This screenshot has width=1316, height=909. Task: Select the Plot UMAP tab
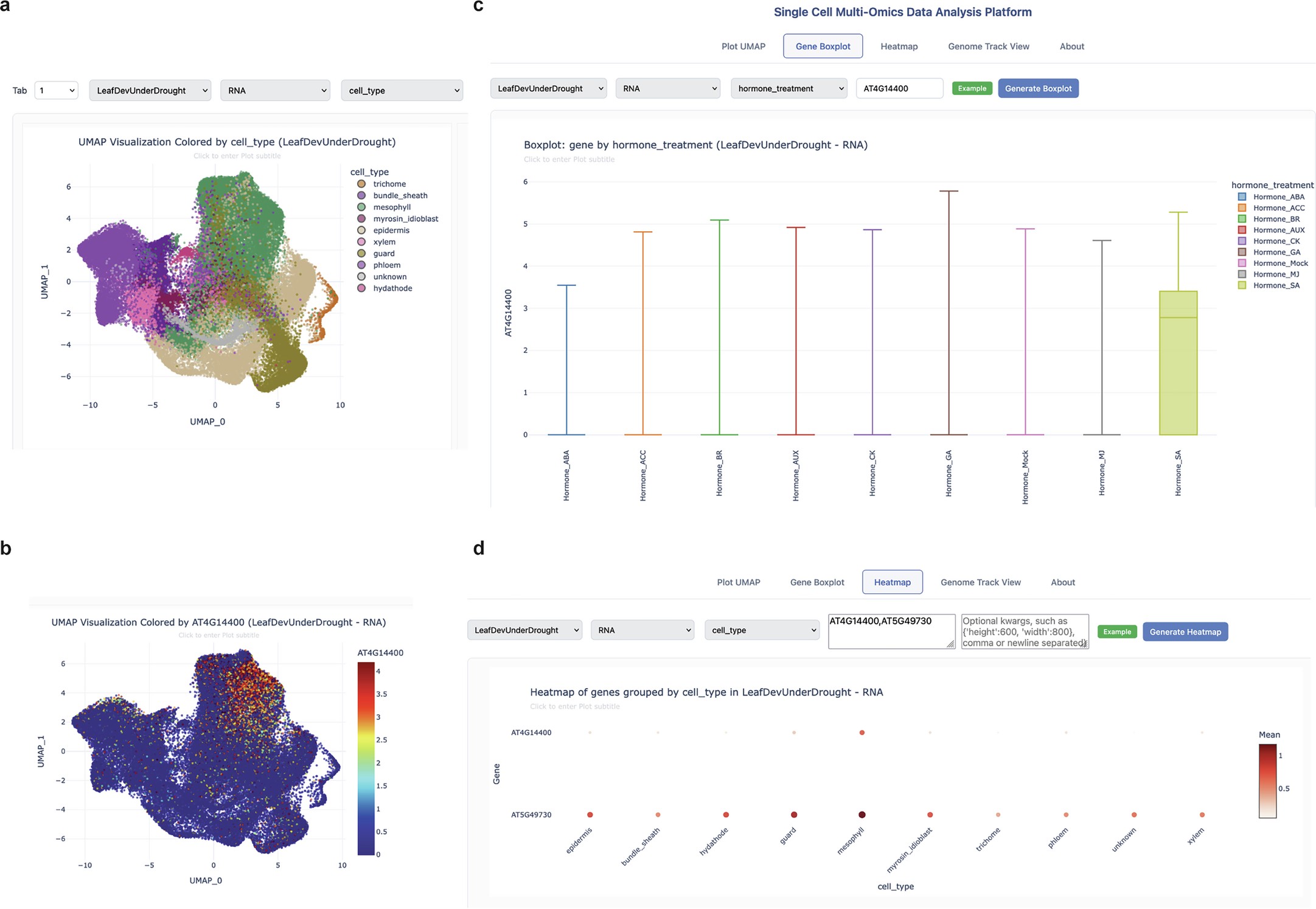click(743, 46)
